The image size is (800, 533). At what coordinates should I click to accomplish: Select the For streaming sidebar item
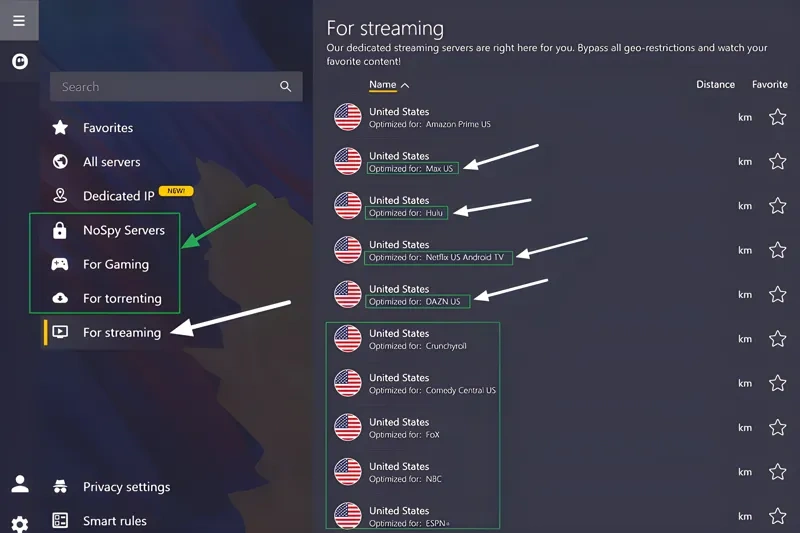pos(121,332)
